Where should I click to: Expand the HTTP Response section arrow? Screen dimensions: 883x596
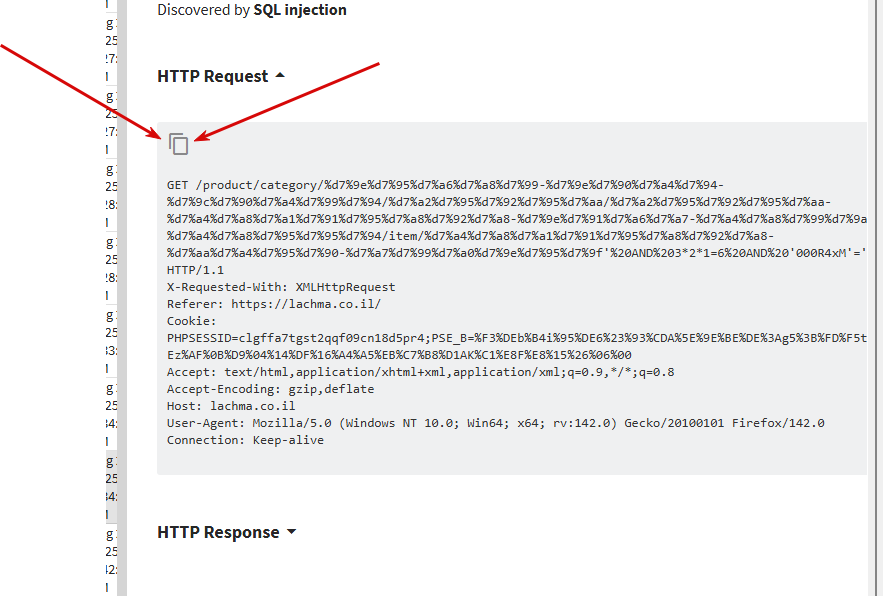292,532
